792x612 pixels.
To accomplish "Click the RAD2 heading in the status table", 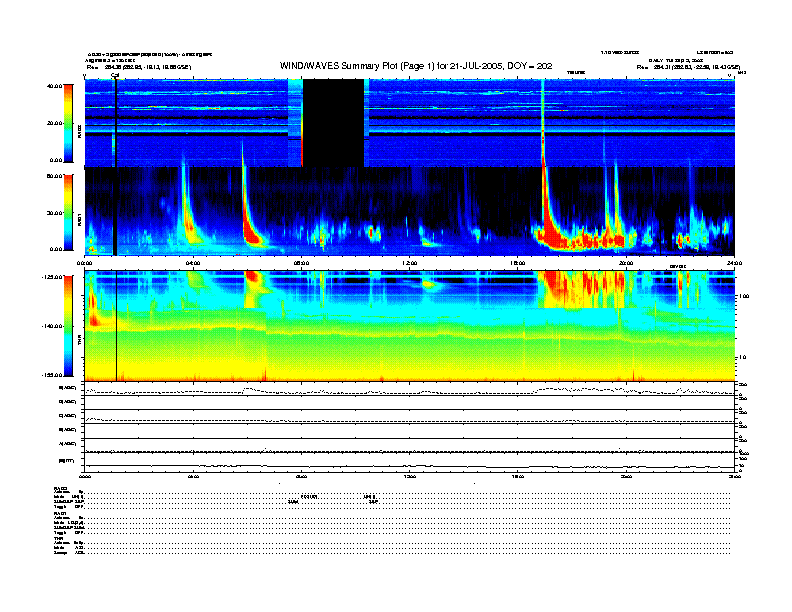I will click(x=61, y=489).
